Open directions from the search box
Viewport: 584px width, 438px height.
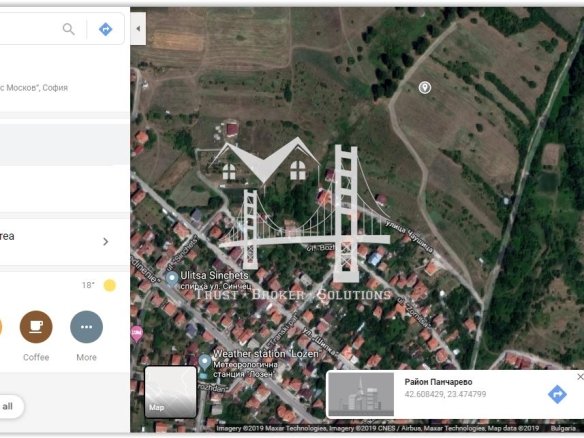105,29
